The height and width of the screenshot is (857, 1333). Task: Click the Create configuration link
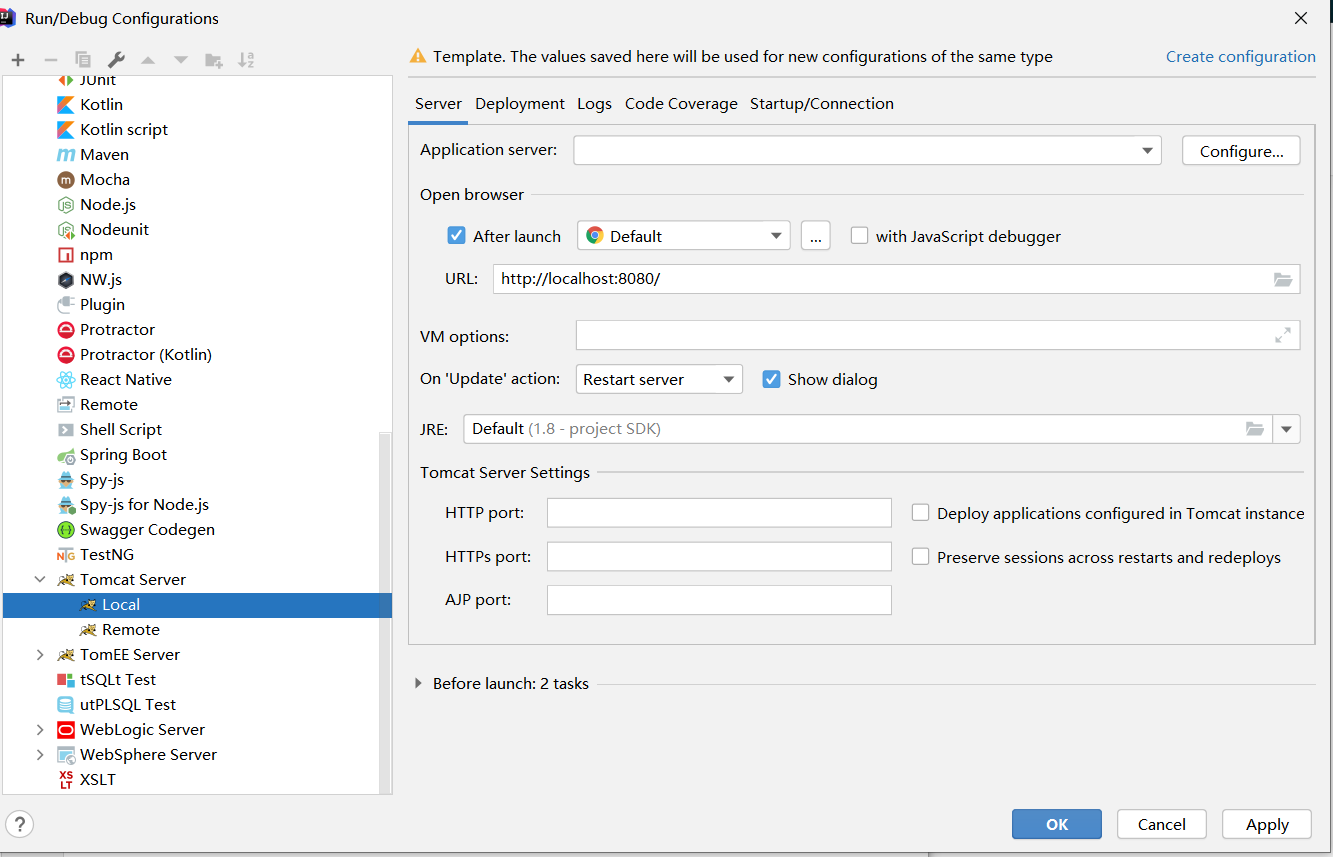pos(1241,57)
